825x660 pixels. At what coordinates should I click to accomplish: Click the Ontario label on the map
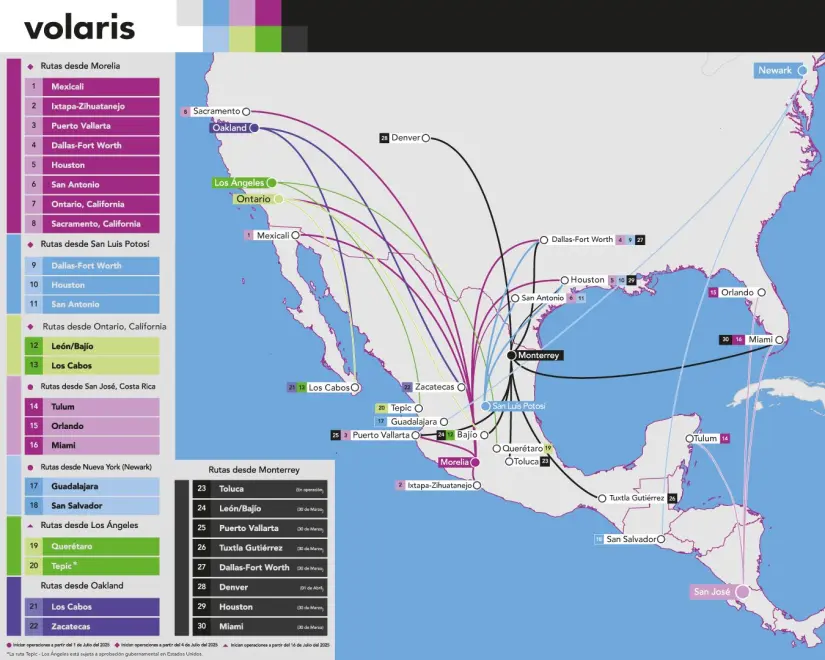click(253, 199)
